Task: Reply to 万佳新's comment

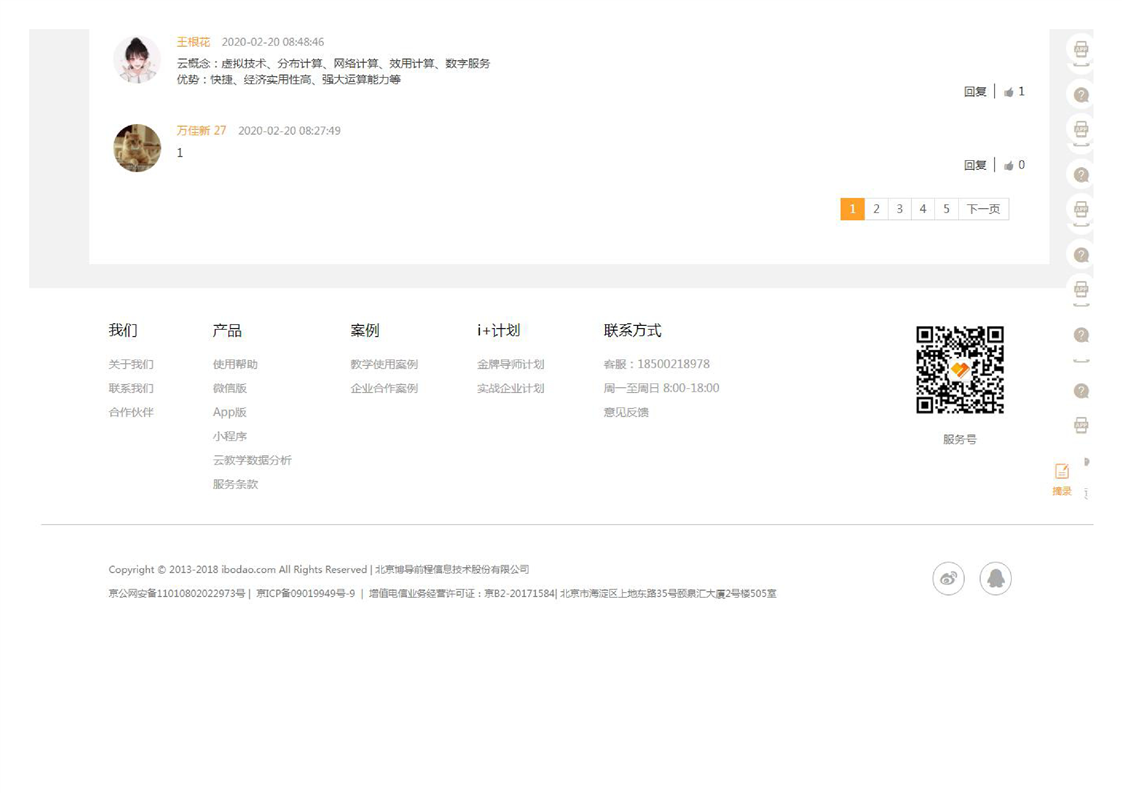Action: pyautogui.click(x=974, y=166)
